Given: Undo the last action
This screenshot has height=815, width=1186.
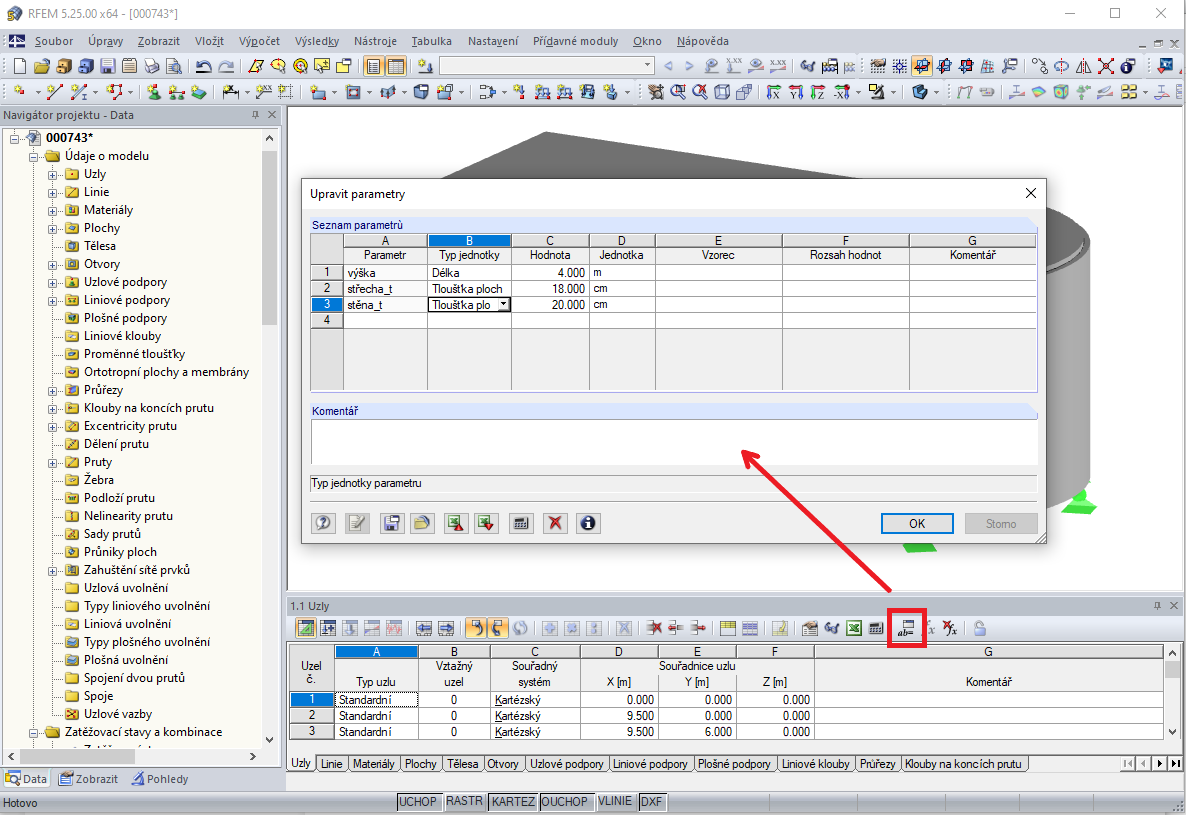Looking at the screenshot, I should pyautogui.click(x=203, y=67).
